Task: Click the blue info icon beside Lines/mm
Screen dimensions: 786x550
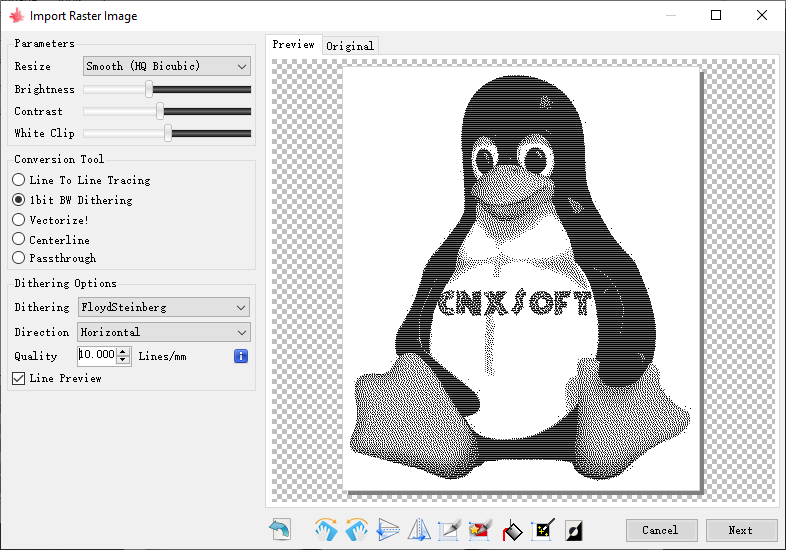Action: [x=241, y=356]
